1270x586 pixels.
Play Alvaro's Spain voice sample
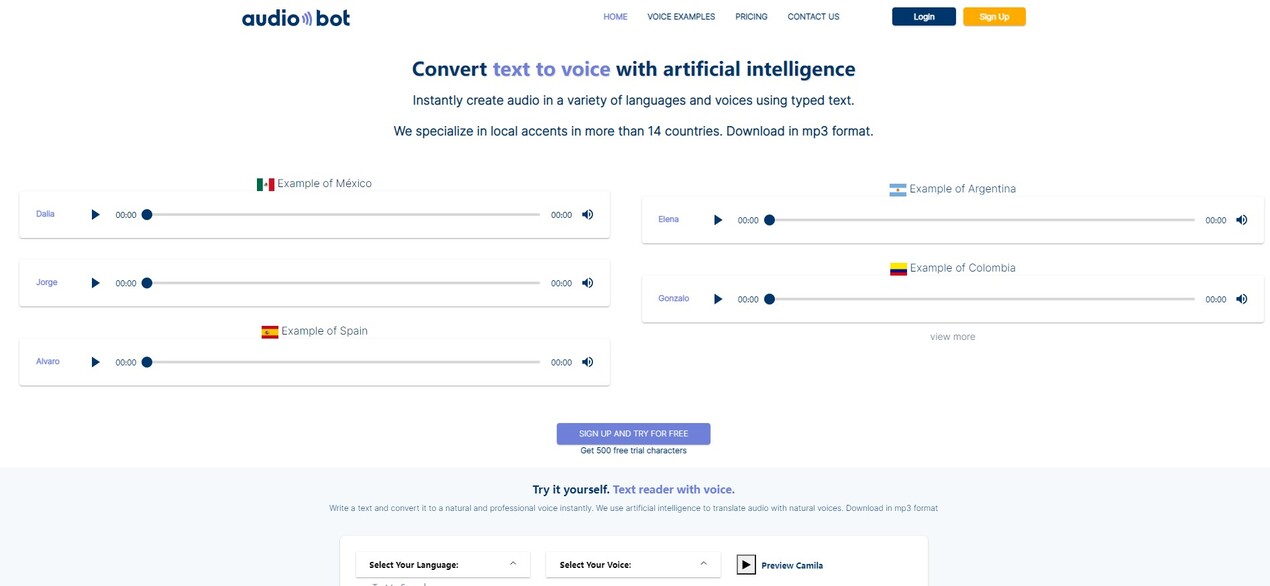pyautogui.click(x=96, y=362)
